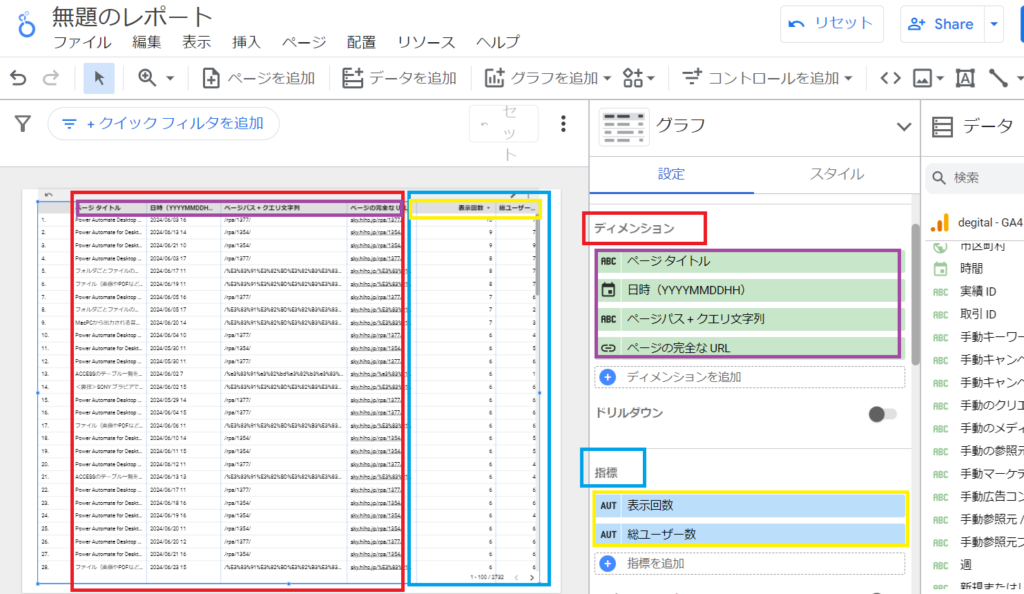The width and height of the screenshot is (1024, 594).
Task: Toggle the ドリルダウン switch
Action: click(882, 413)
